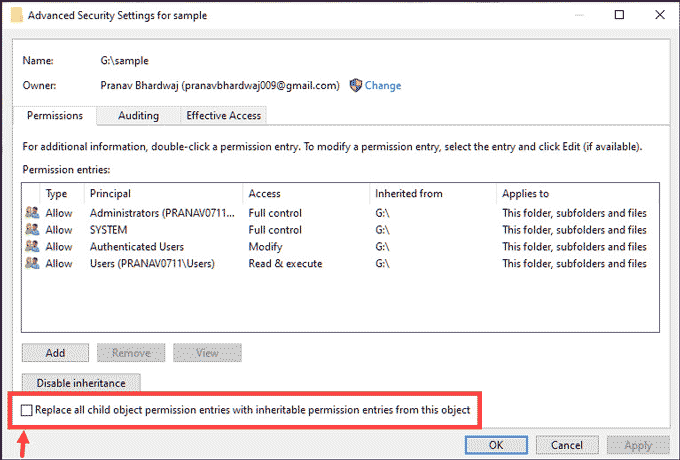Confirm with the OK button
Viewport: 680px width, 460px height.
coord(496,445)
